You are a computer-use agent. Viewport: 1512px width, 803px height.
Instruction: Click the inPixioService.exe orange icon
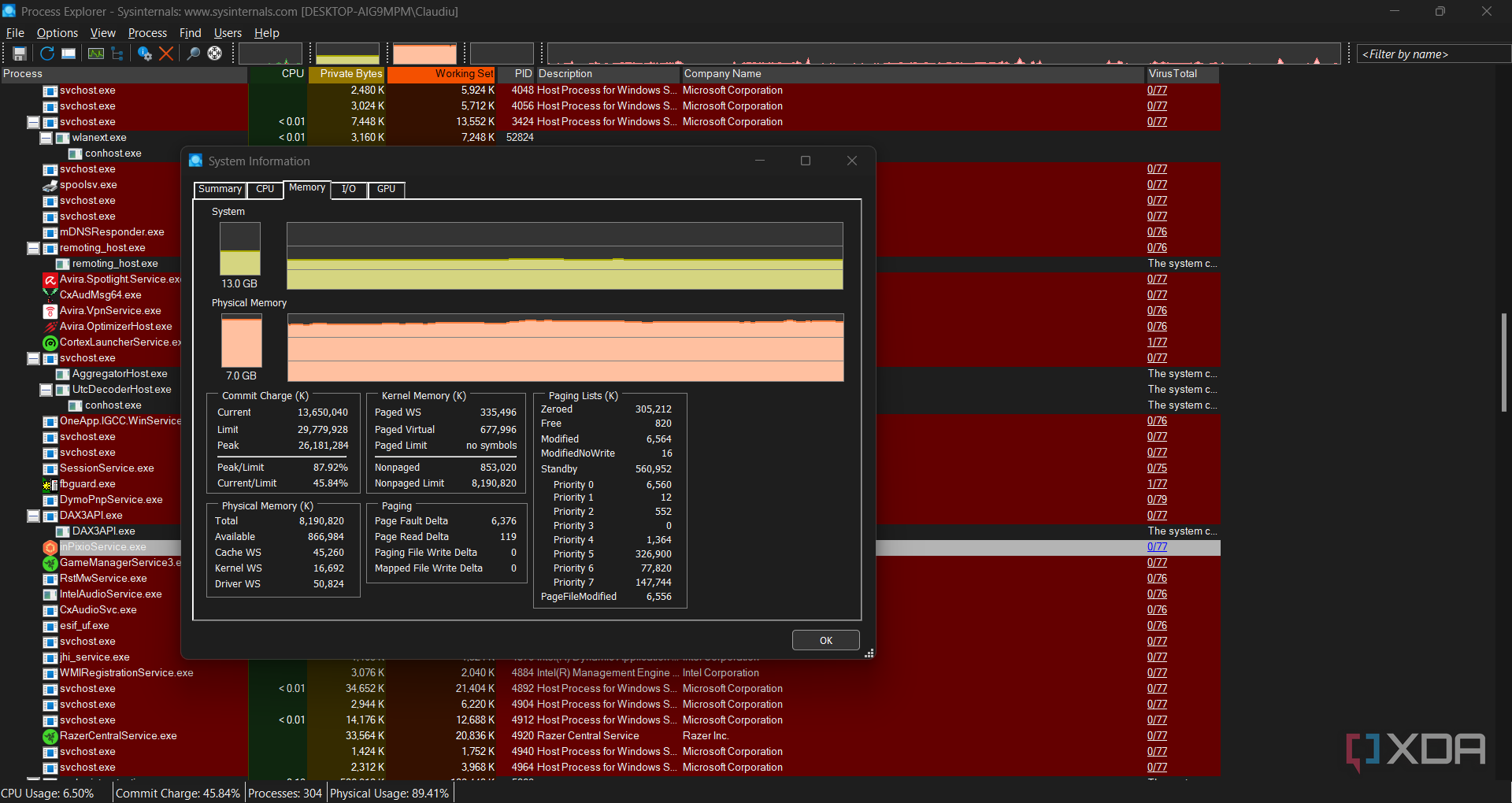click(x=50, y=547)
